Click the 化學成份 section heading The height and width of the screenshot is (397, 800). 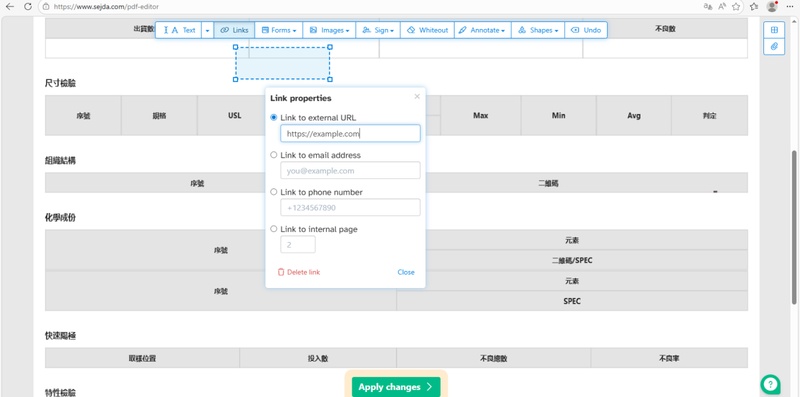61,217
